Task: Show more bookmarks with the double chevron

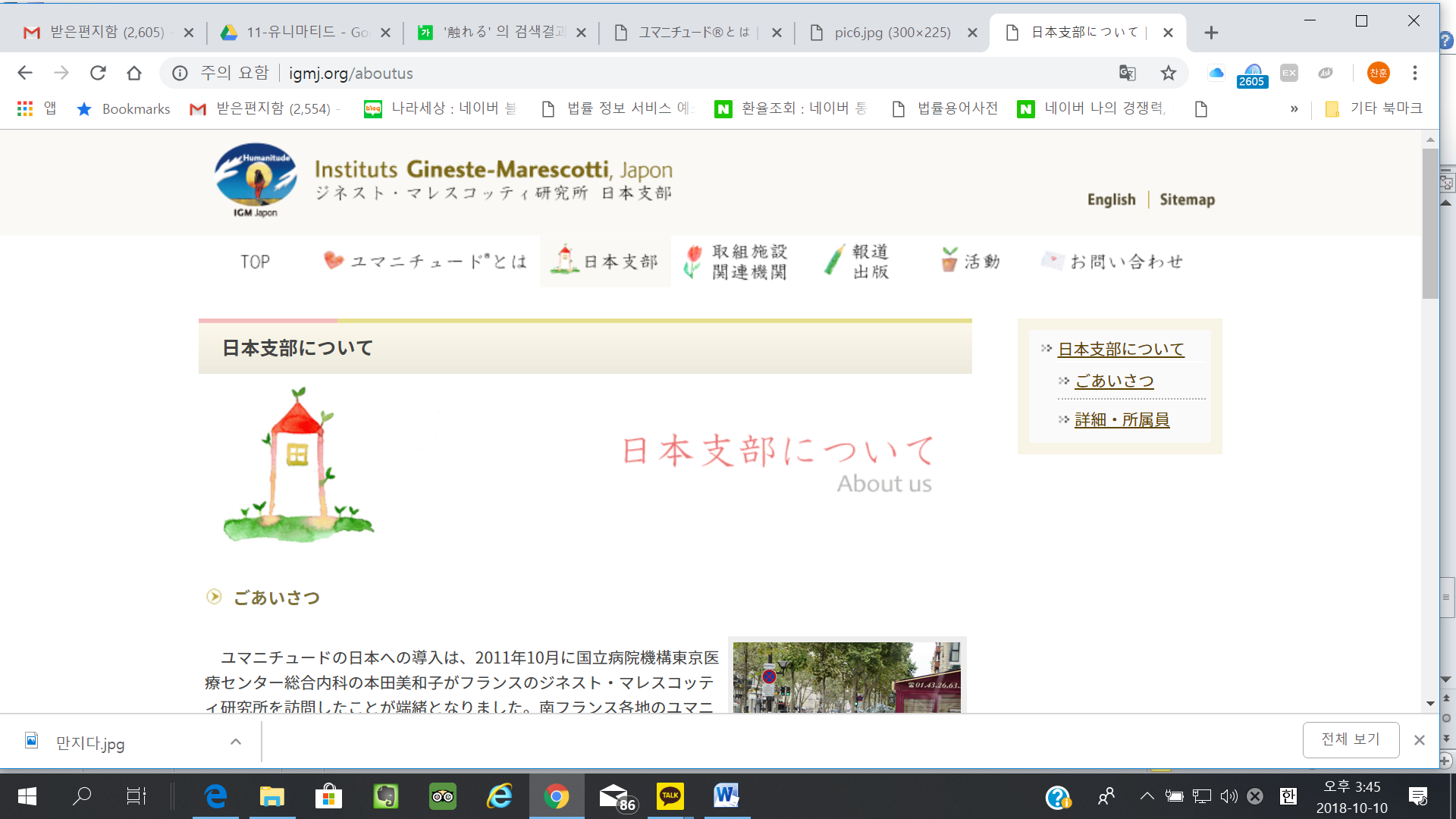Action: coord(1294,109)
